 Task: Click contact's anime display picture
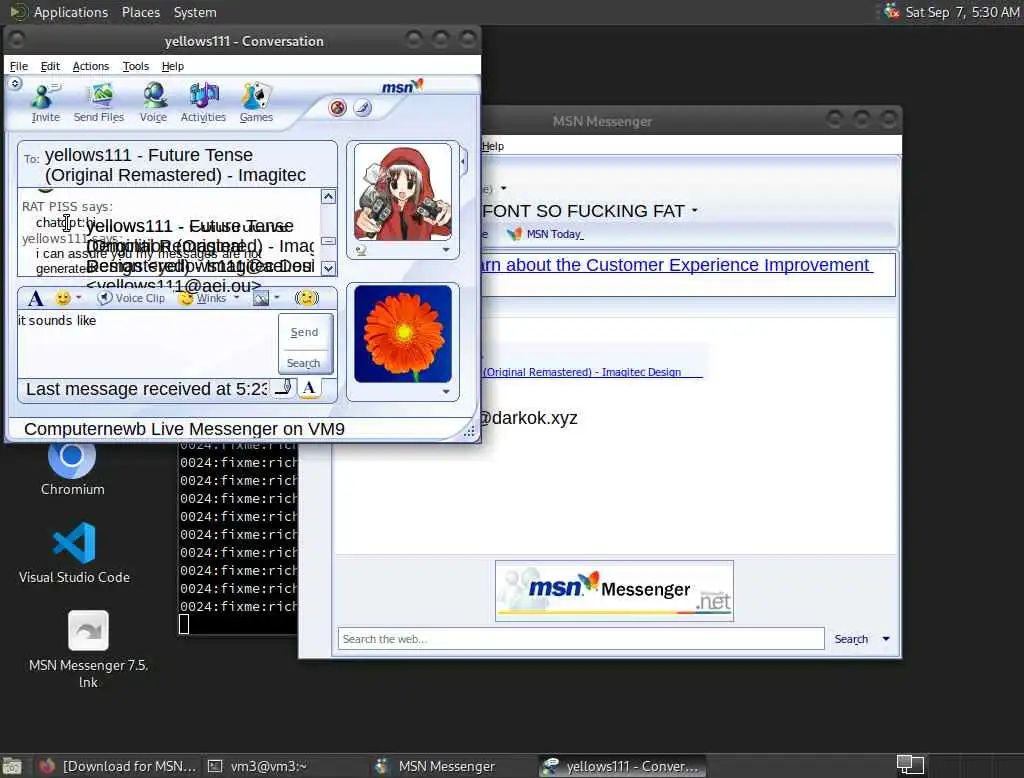click(403, 193)
